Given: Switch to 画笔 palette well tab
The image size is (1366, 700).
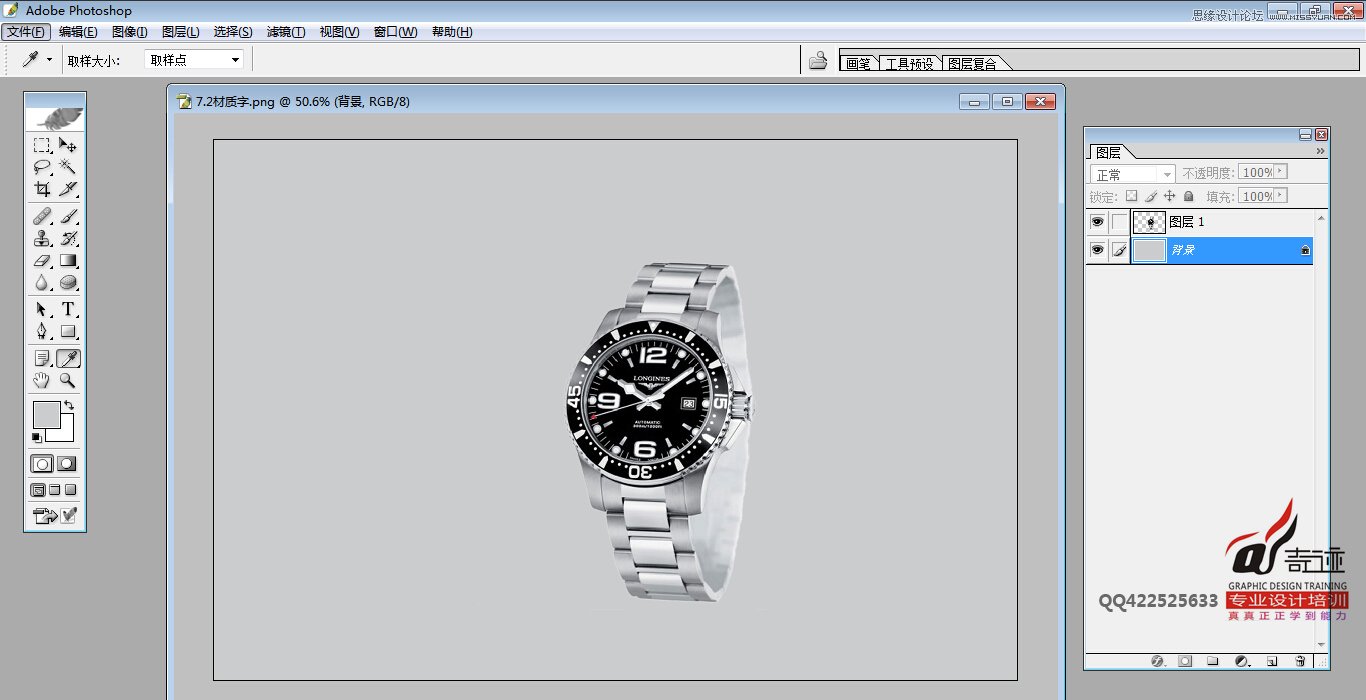Looking at the screenshot, I should click(x=858, y=63).
